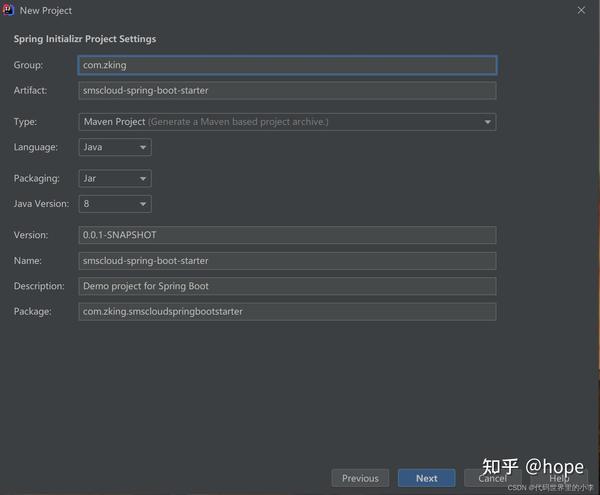Close the New Project dialog

pyautogui.click(x=581, y=10)
